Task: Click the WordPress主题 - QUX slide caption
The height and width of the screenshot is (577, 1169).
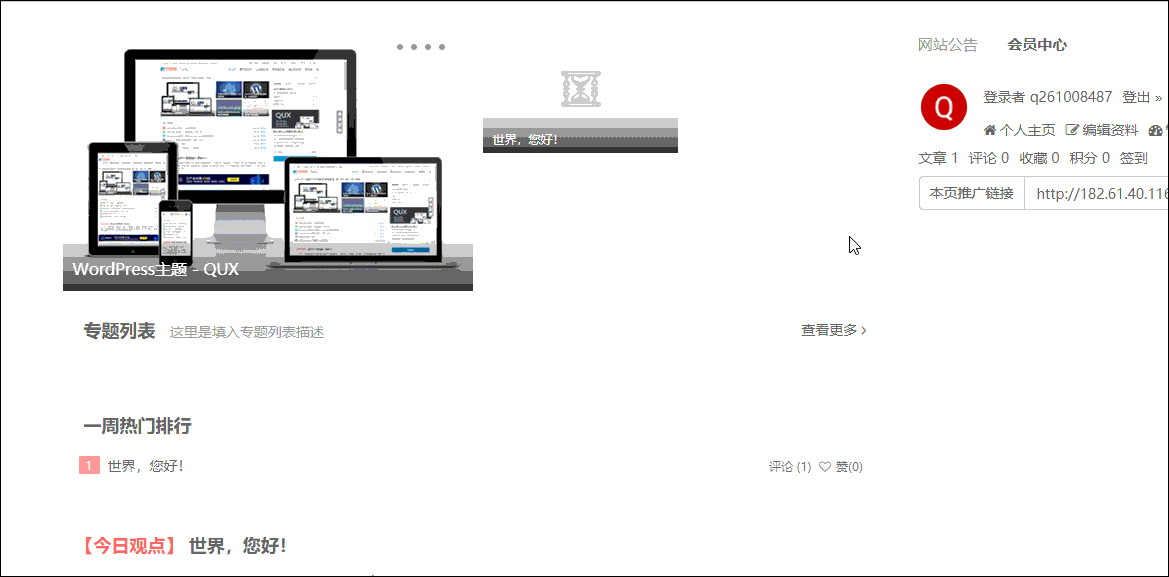Action: pyautogui.click(x=156, y=269)
